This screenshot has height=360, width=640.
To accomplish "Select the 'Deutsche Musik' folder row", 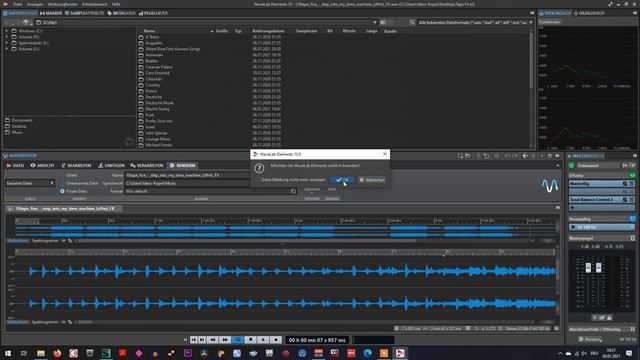I will point(160,103).
